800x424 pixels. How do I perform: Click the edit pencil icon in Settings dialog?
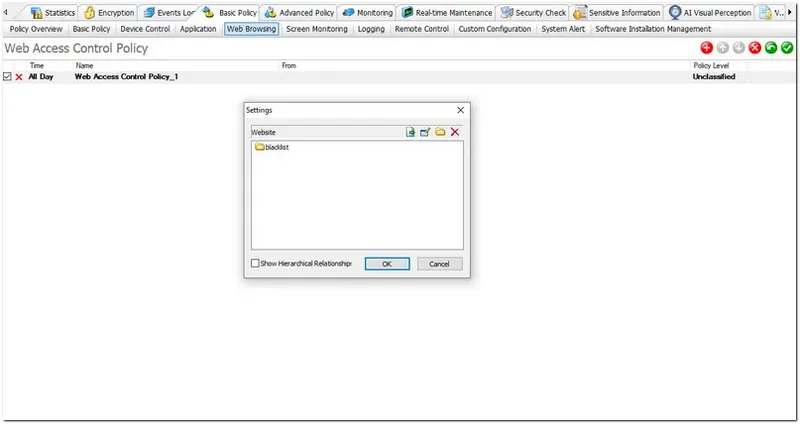tap(425, 132)
